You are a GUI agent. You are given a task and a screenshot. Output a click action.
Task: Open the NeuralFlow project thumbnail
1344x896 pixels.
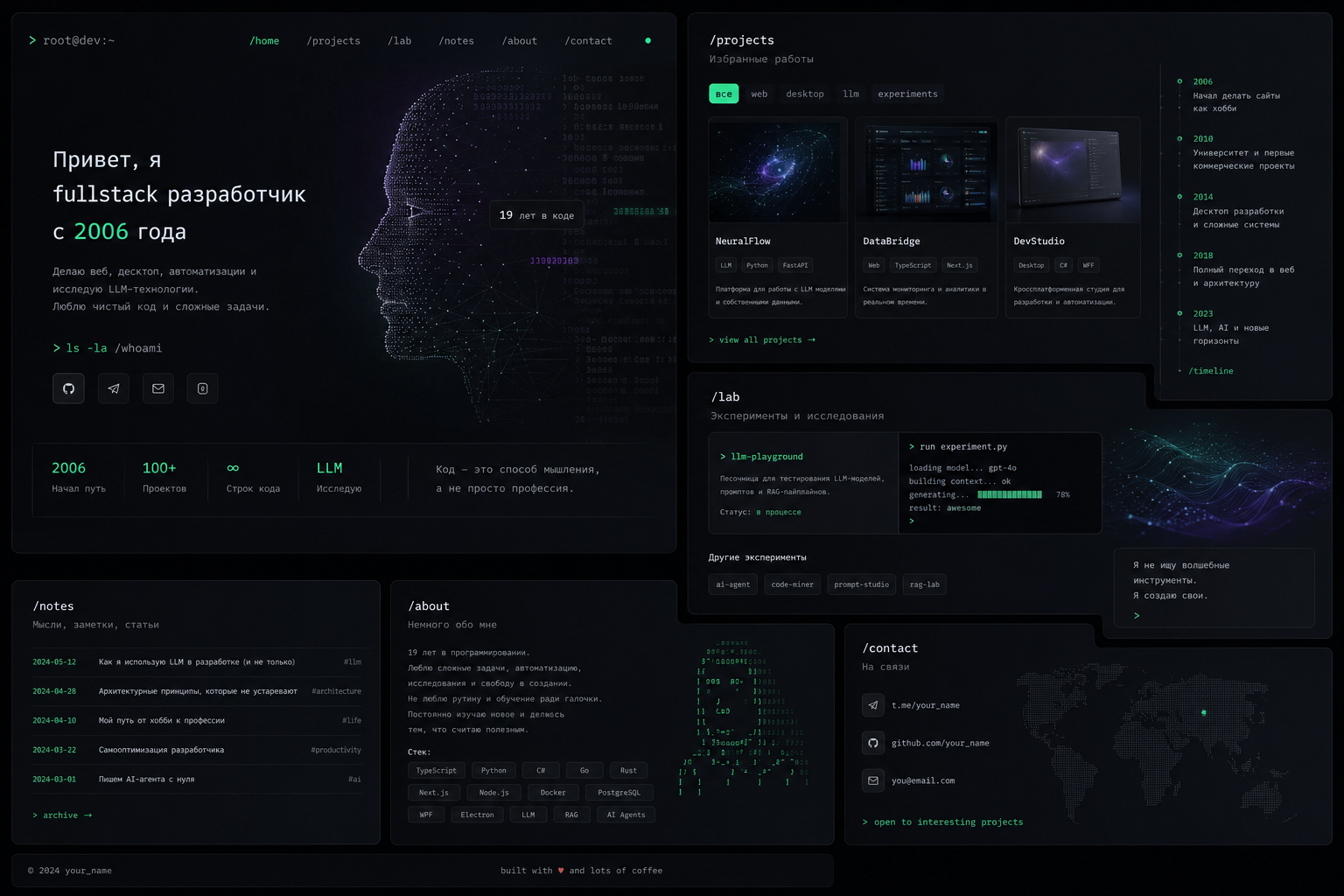(778, 171)
